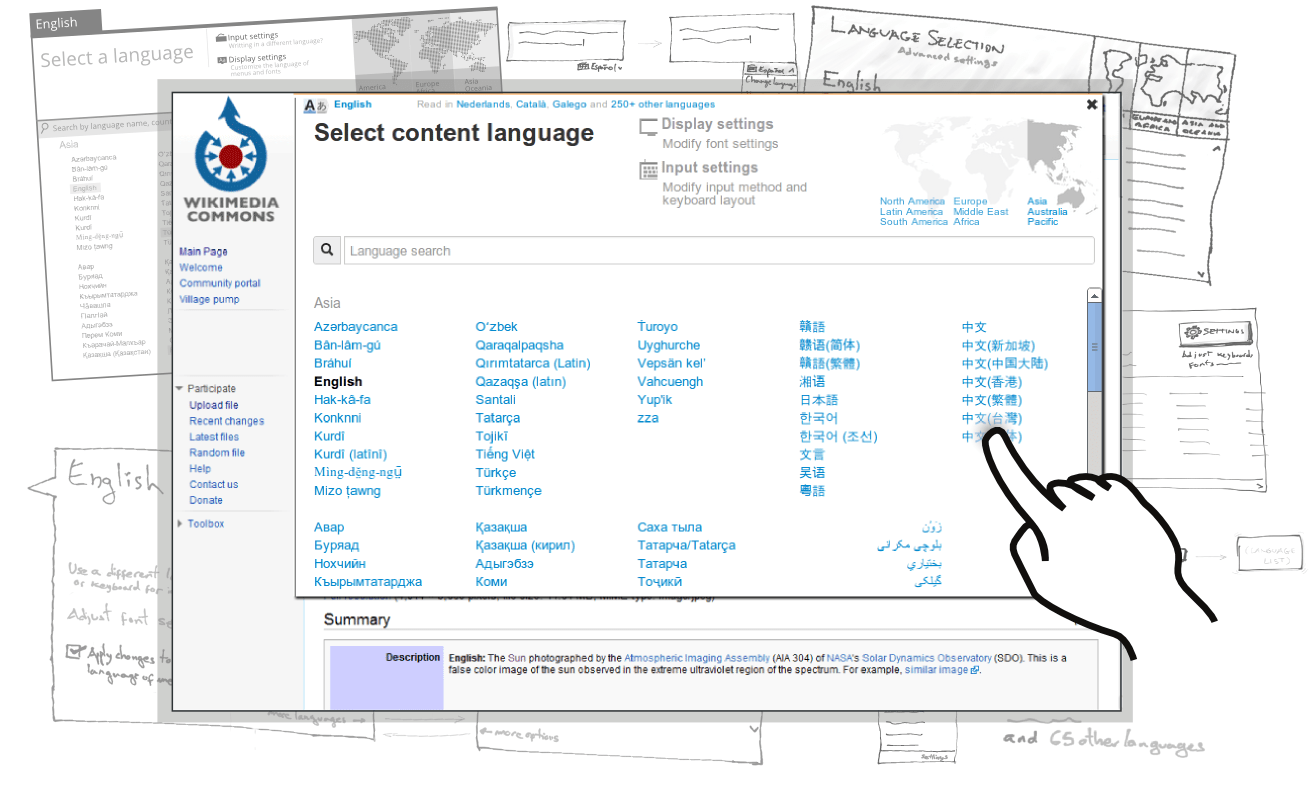The image size is (1315, 787).
Task: Click the Input settings keyboard icon
Action: (x=649, y=170)
